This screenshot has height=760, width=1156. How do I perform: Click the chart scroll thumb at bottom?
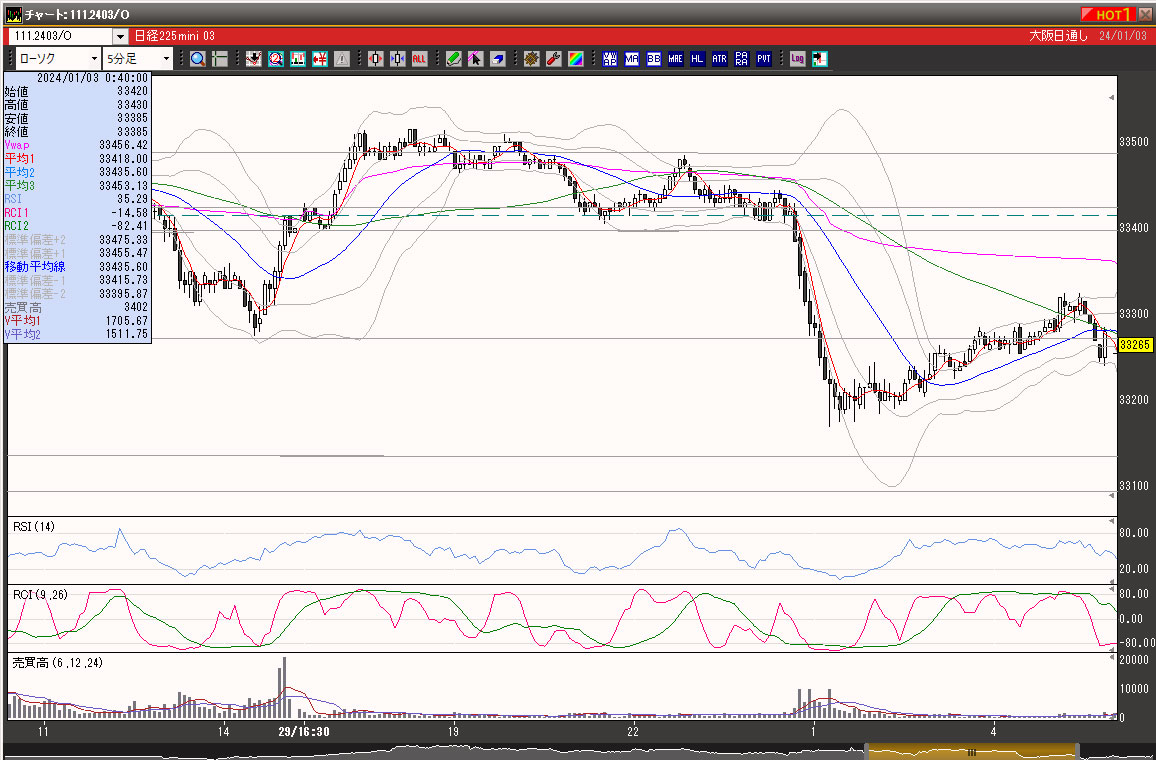[972, 753]
